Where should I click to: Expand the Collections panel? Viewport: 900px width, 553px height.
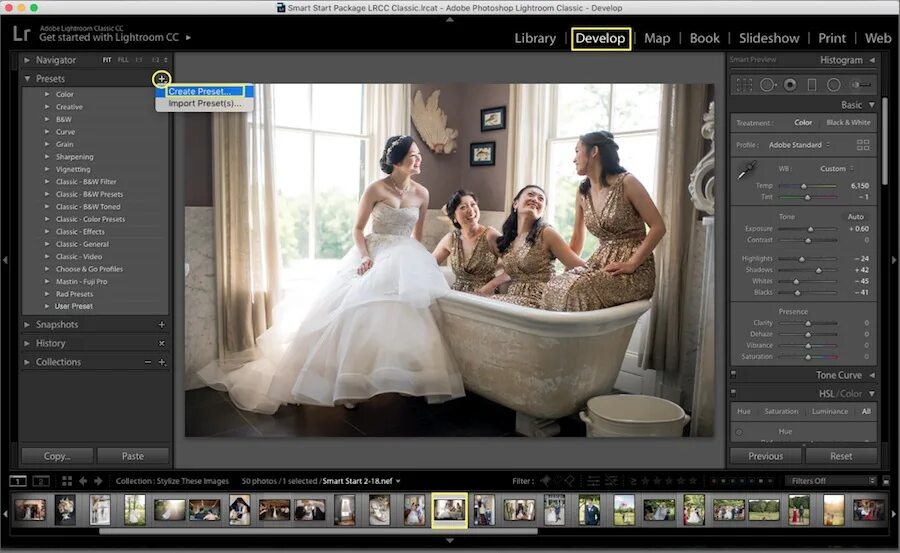coord(27,362)
